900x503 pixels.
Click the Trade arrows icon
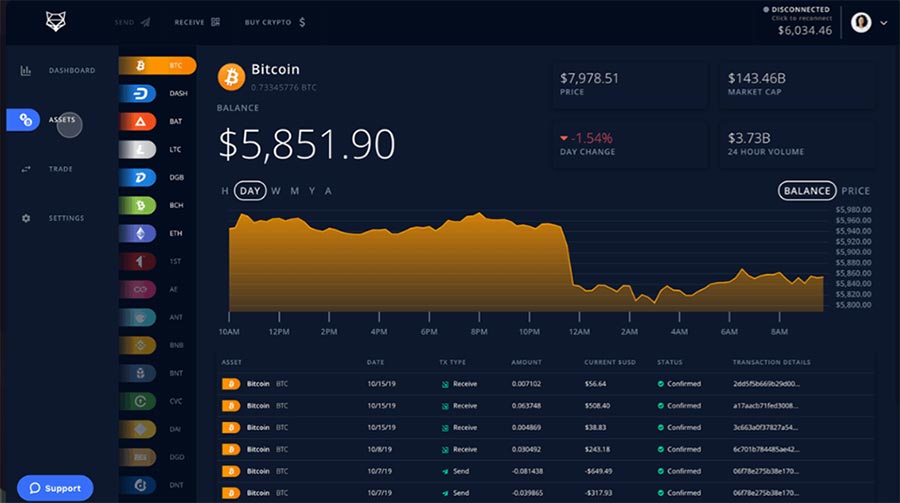tap(26, 169)
